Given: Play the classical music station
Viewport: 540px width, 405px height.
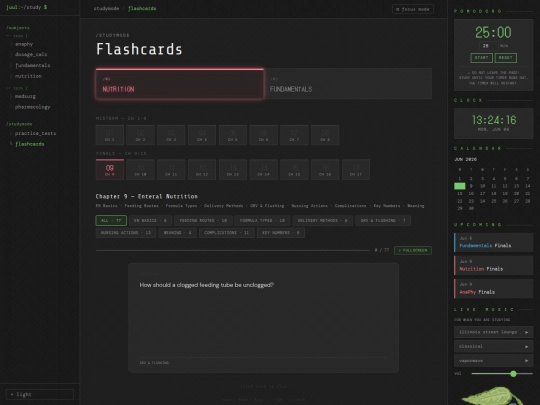Looking at the screenshot, I should [493, 346].
